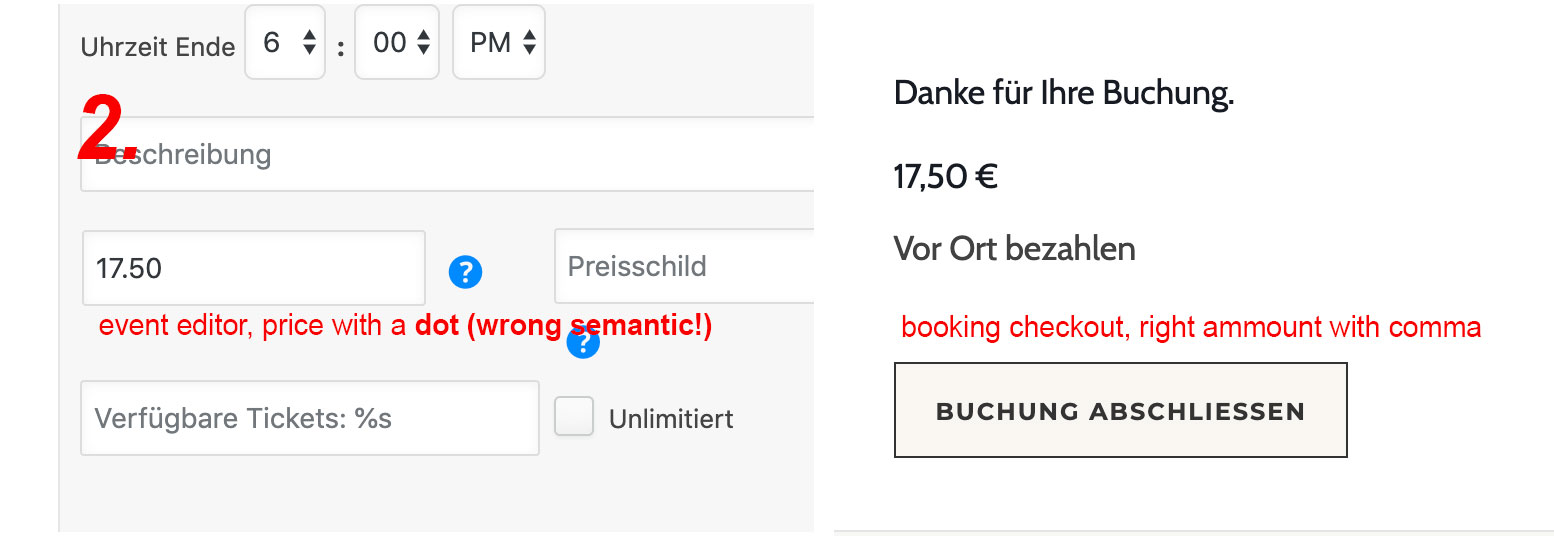The width and height of the screenshot is (1554, 536).
Task: Click the Danke für Ihre Buchung text
Action: coord(1064,94)
